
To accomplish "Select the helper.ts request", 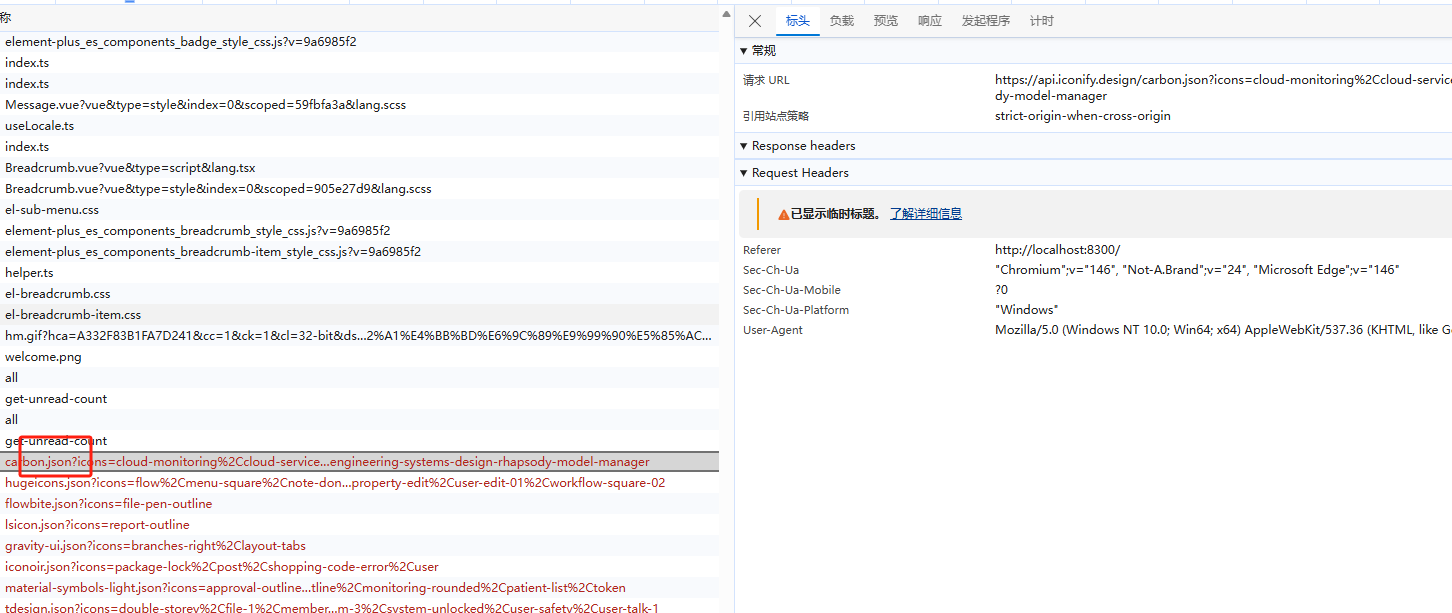I will (29, 273).
